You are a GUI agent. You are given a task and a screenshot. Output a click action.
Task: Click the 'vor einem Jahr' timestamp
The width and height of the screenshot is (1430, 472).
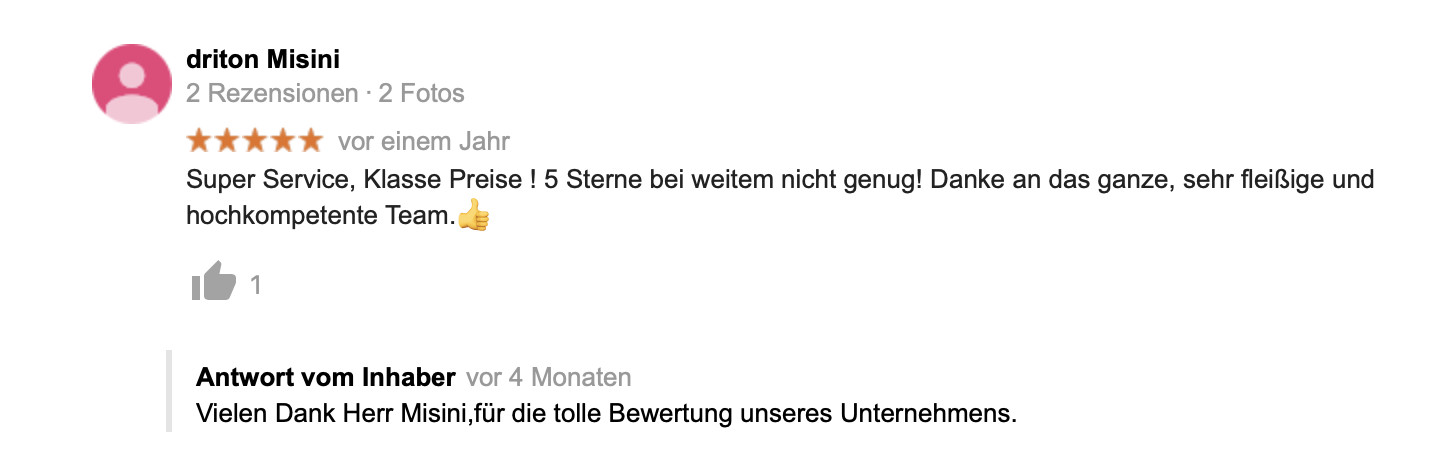(x=423, y=141)
